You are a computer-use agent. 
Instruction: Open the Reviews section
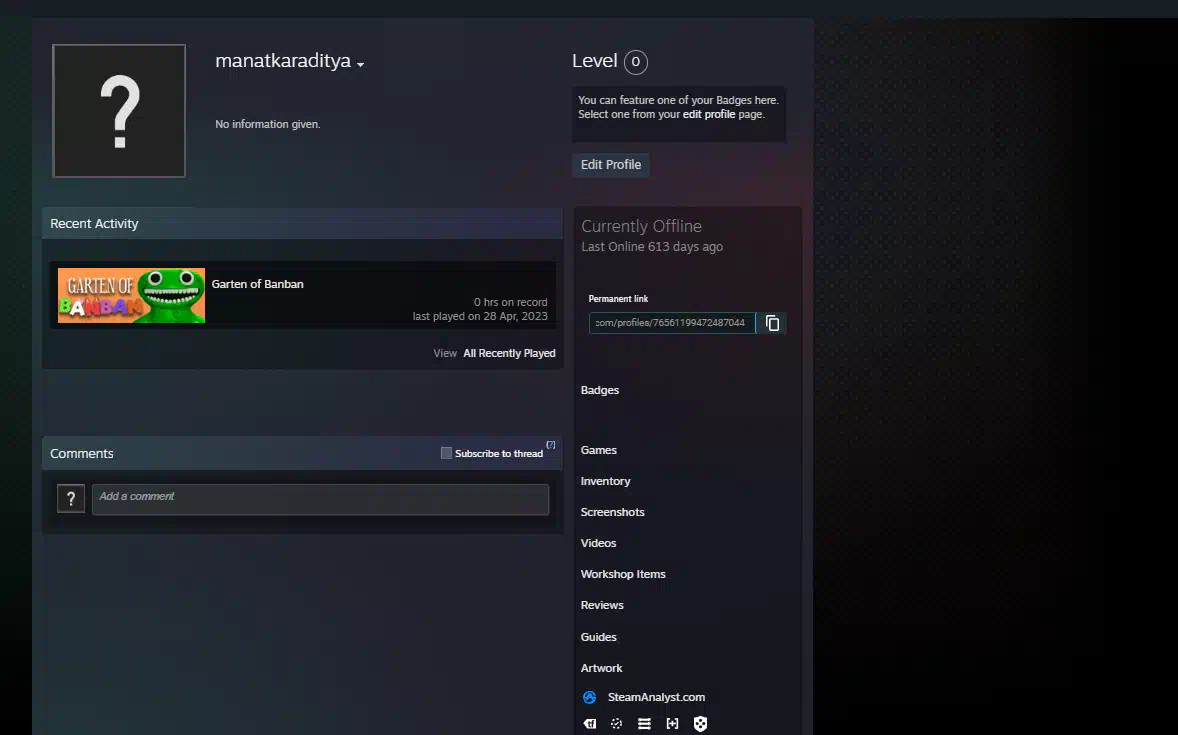coord(602,605)
